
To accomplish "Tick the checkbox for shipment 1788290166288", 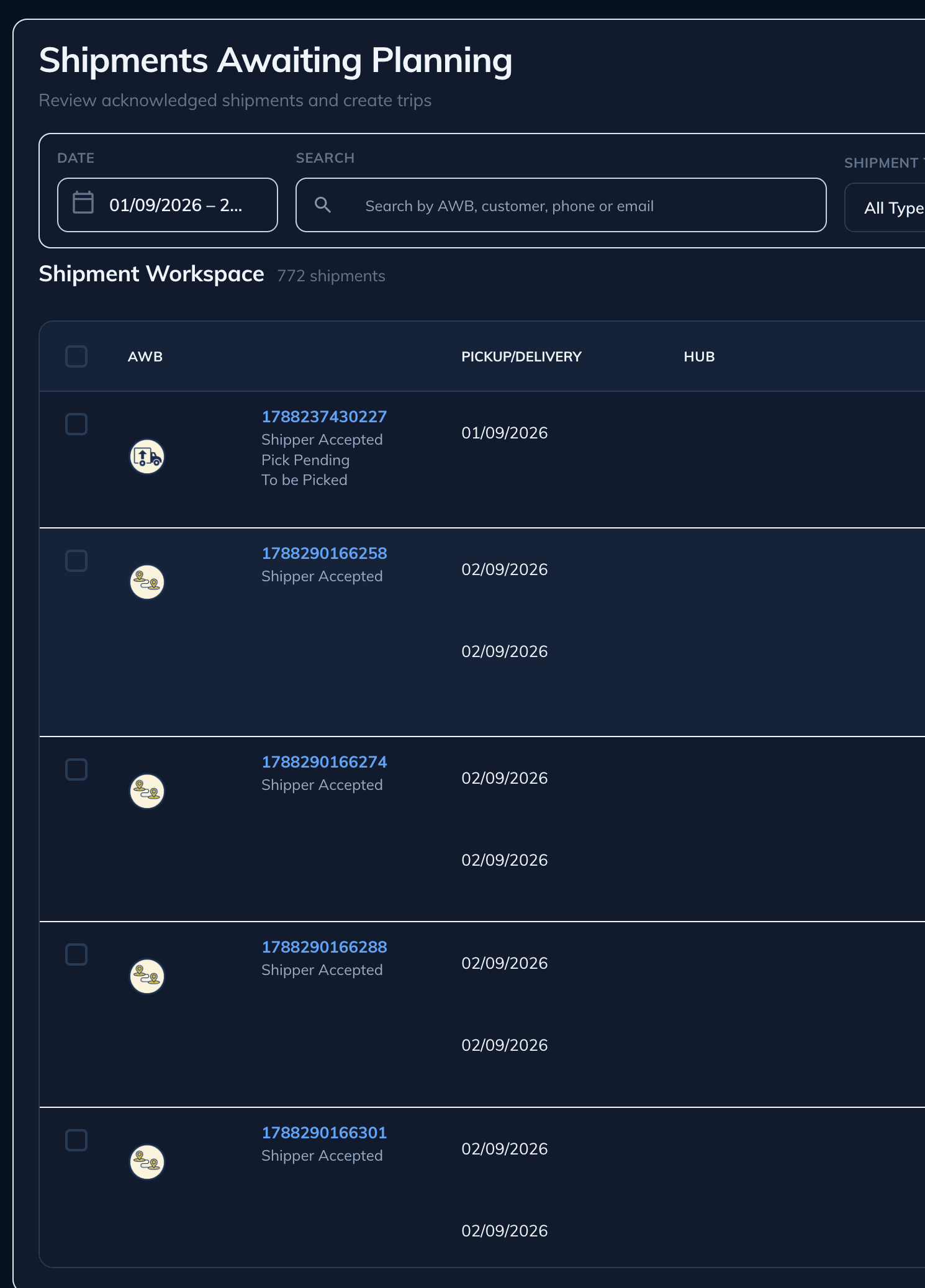I will tap(76, 955).
